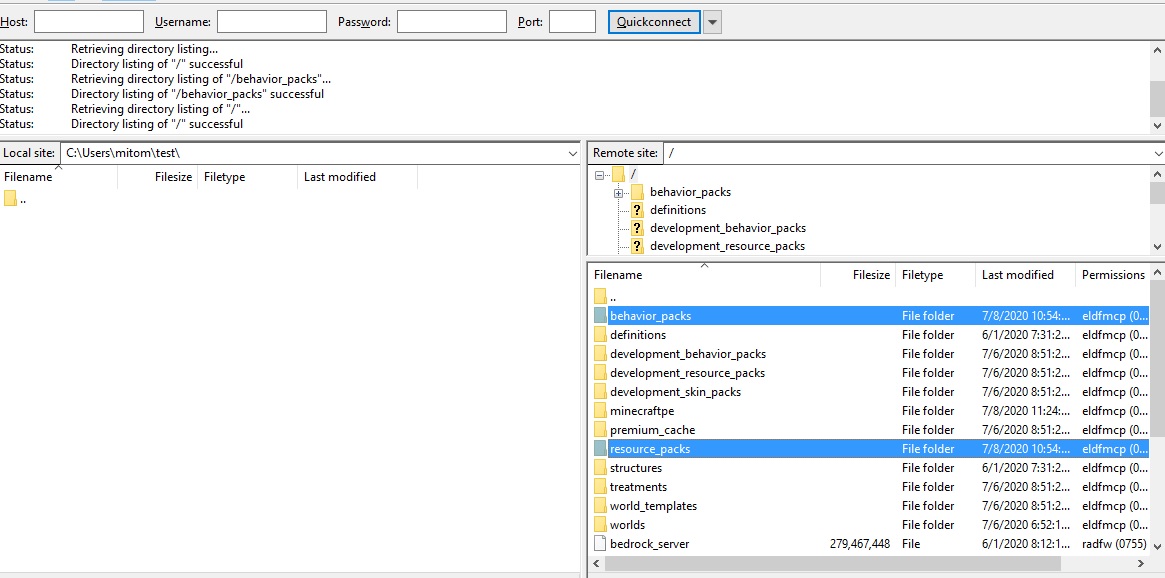1165x578 pixels.
Task: Focus the Port input field
Action: (x=572, y=22)
